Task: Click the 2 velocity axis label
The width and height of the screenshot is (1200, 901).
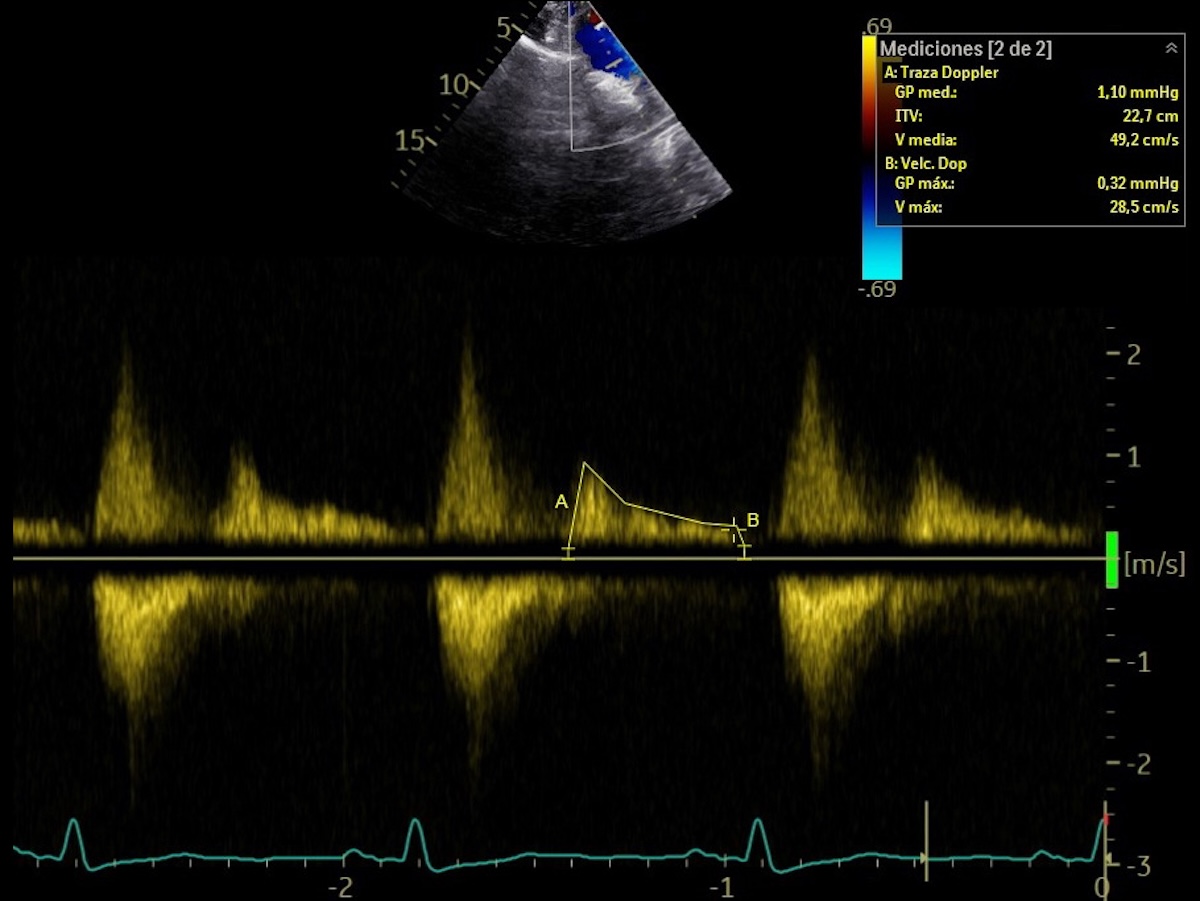Action: [1134, 355]
